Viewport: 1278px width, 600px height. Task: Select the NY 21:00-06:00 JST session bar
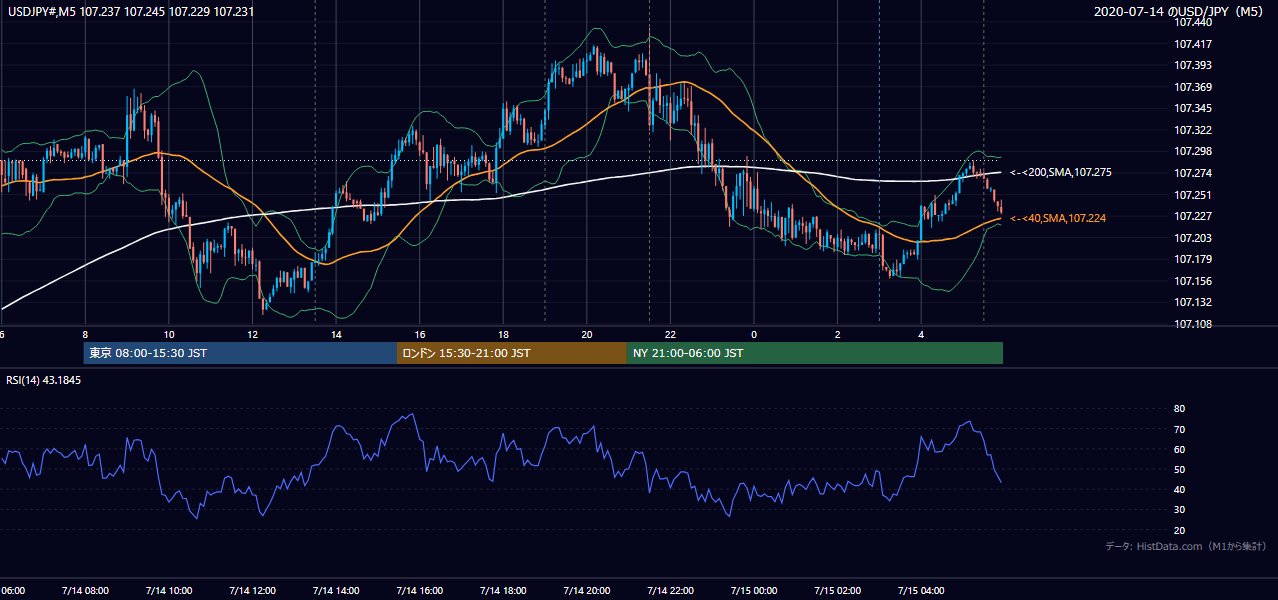coord(815,353)
